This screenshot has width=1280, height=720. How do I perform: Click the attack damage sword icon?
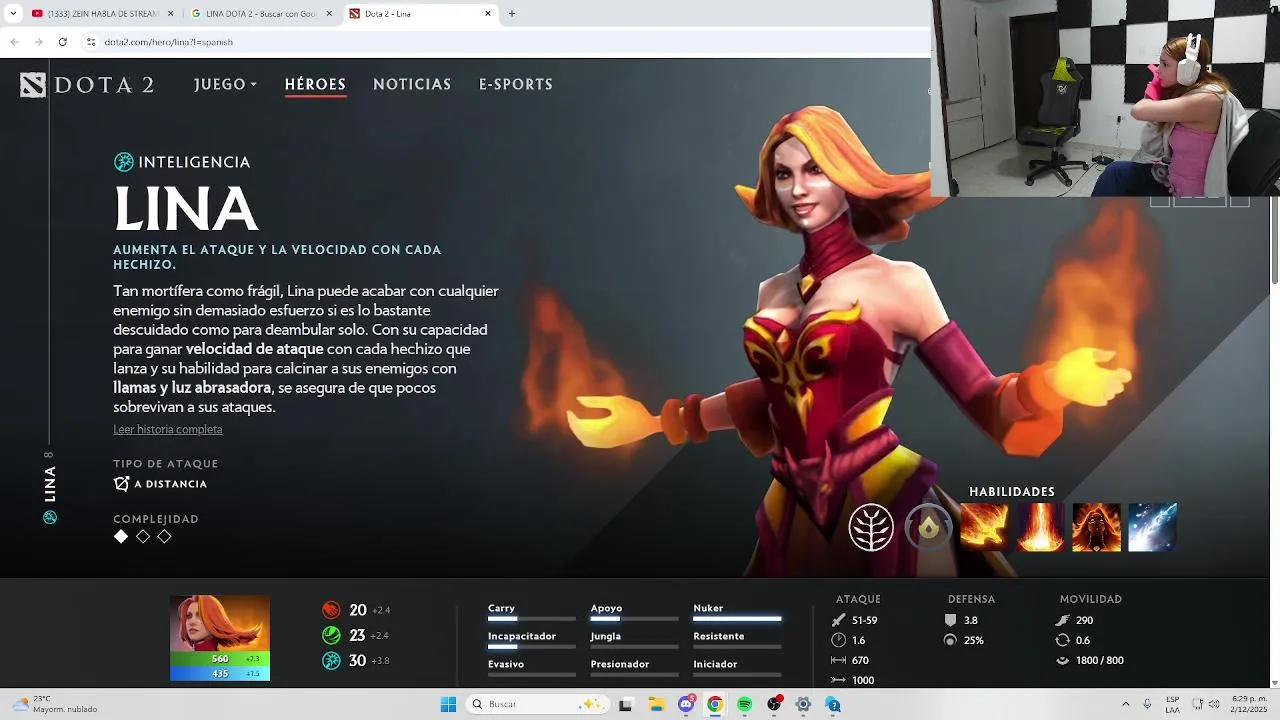[x=839, y=620]
